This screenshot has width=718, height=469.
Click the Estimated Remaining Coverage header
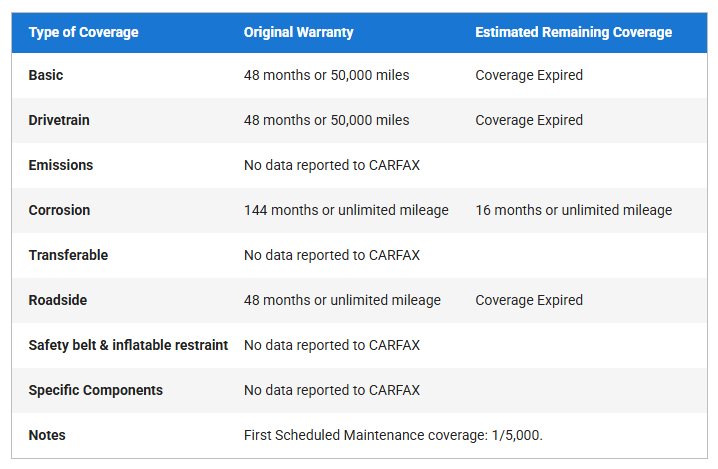pos(573,32)
